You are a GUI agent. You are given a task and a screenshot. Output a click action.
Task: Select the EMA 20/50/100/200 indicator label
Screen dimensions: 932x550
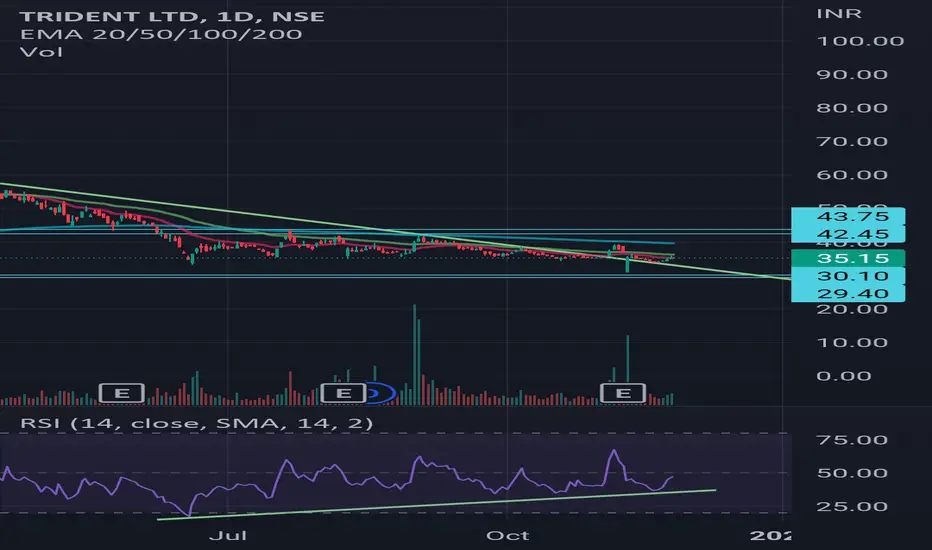(161, 34)
